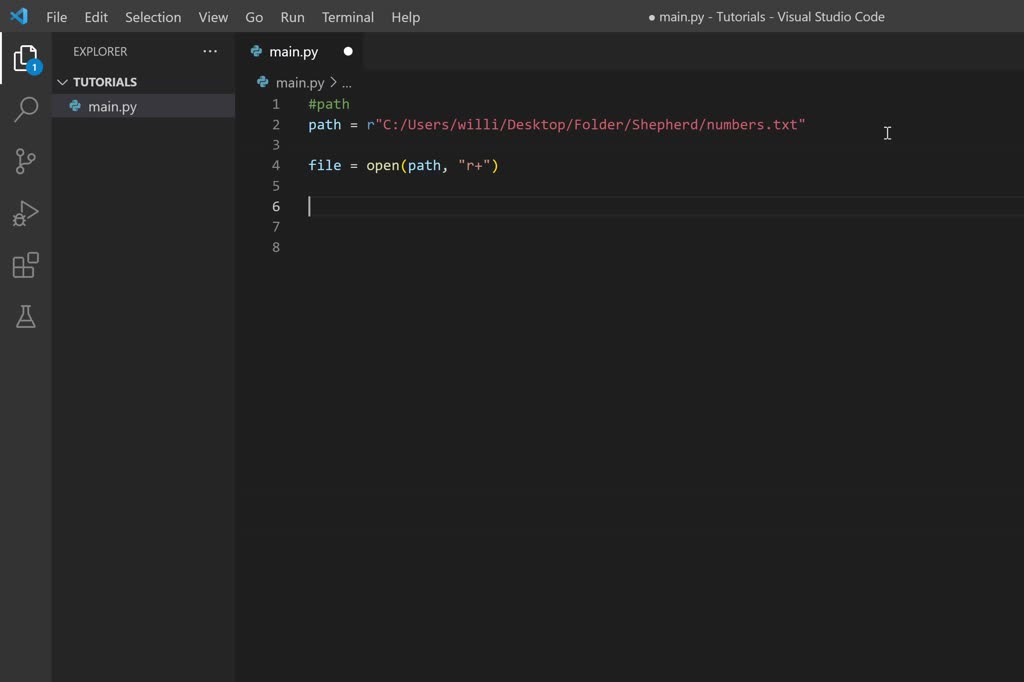This screenshot has width=1024, height=682.
Task: Select the Search icon in activity bar
Action: [25, 109]
